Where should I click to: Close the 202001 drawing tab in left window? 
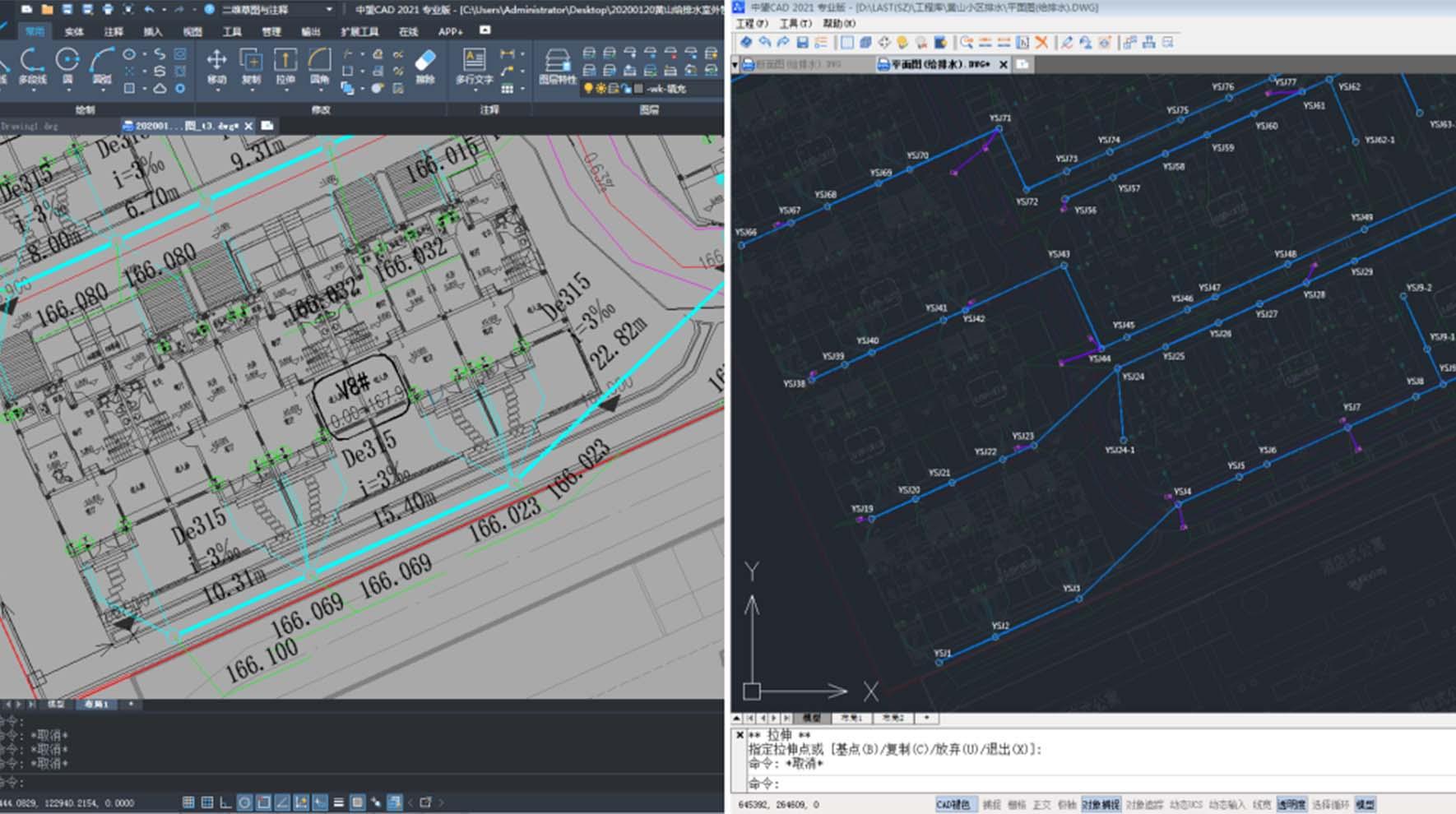(248, 126)
